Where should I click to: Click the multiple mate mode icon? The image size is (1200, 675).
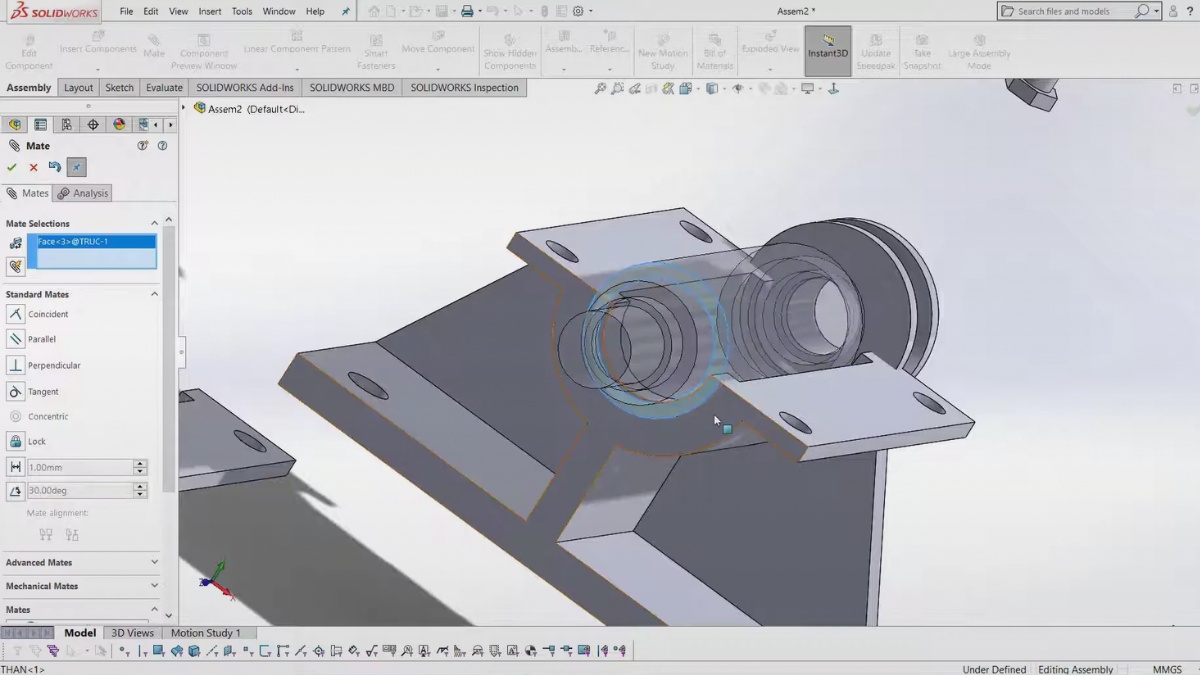coord(15,267)
